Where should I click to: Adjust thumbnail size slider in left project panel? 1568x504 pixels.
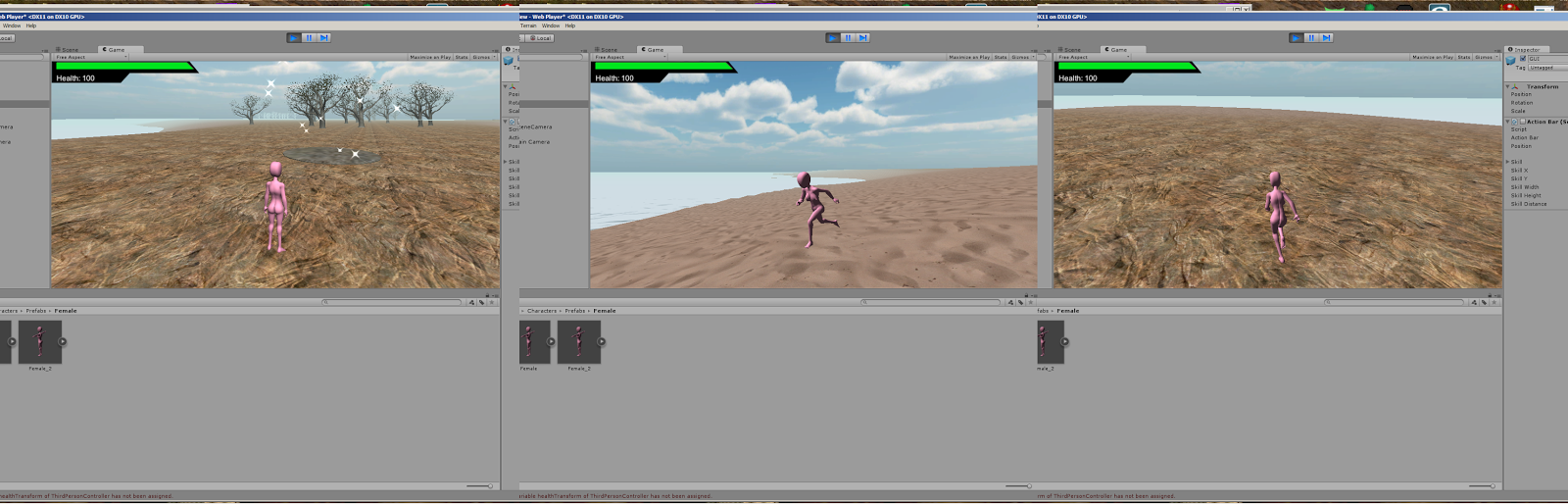pos(480,486)
